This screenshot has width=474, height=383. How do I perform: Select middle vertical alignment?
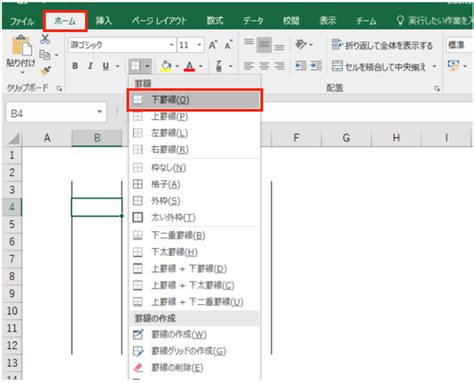click(x=264, y=45)
